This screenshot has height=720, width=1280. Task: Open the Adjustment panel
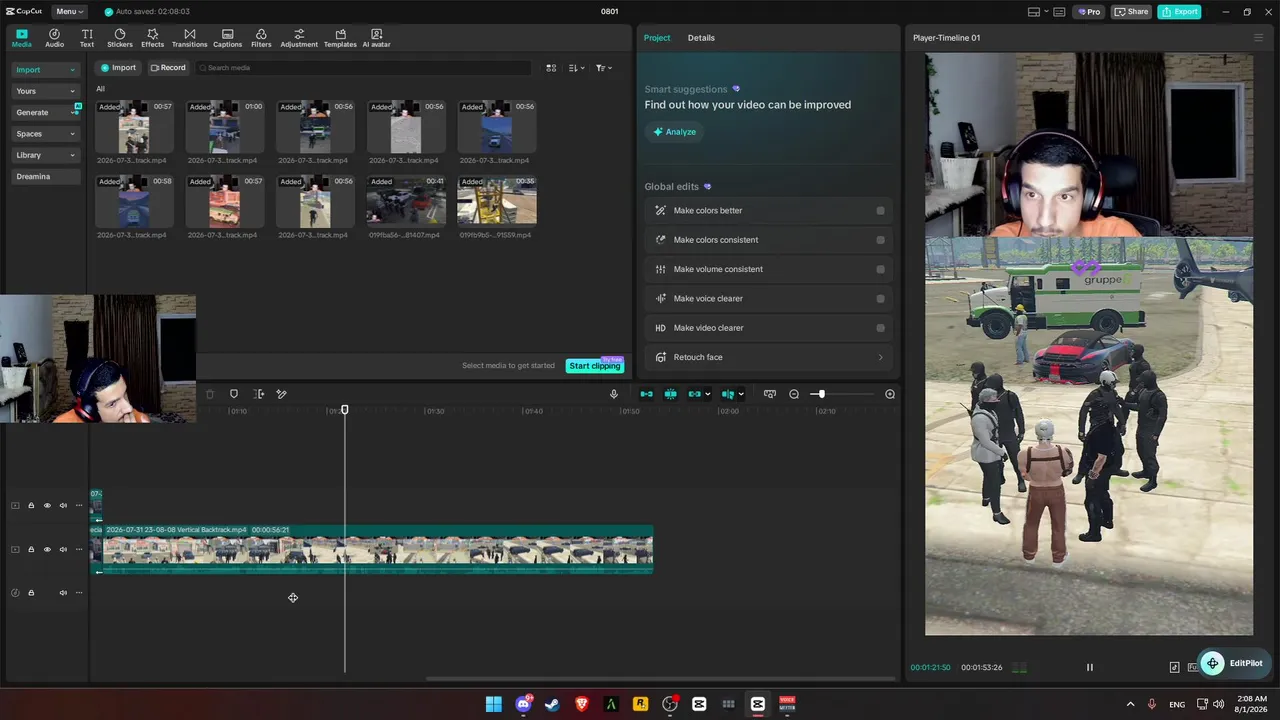(299, 38)
